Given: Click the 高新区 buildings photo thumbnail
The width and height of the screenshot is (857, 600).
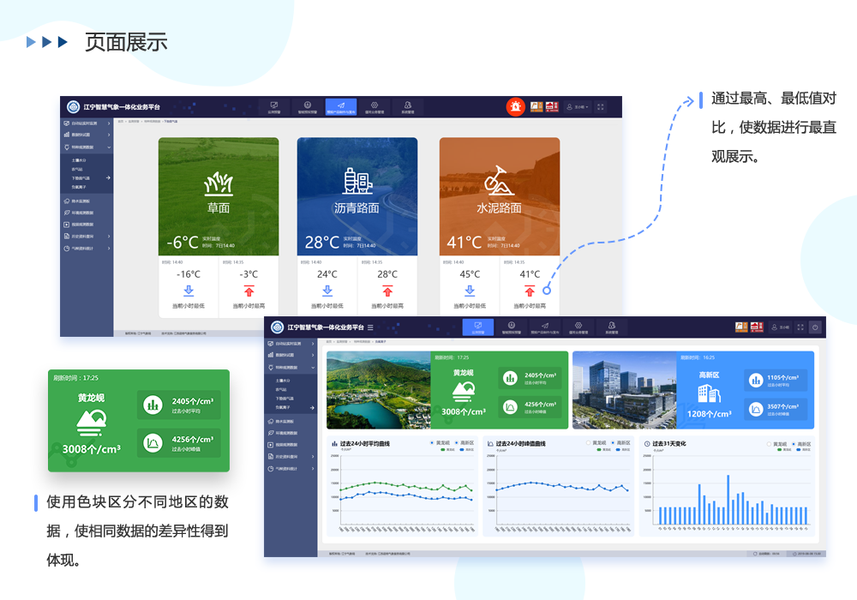Looking at the screenshot, I should coord(625,390).
